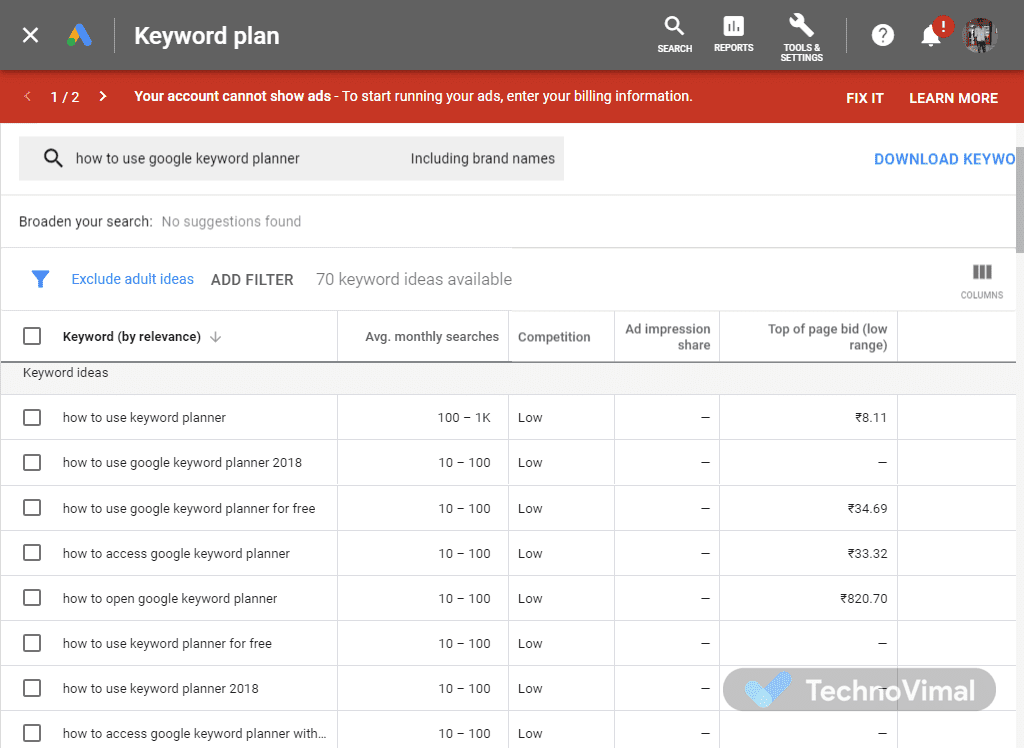Sort by Ad impression share header
1024x748 pixels.
click(667, 337)
